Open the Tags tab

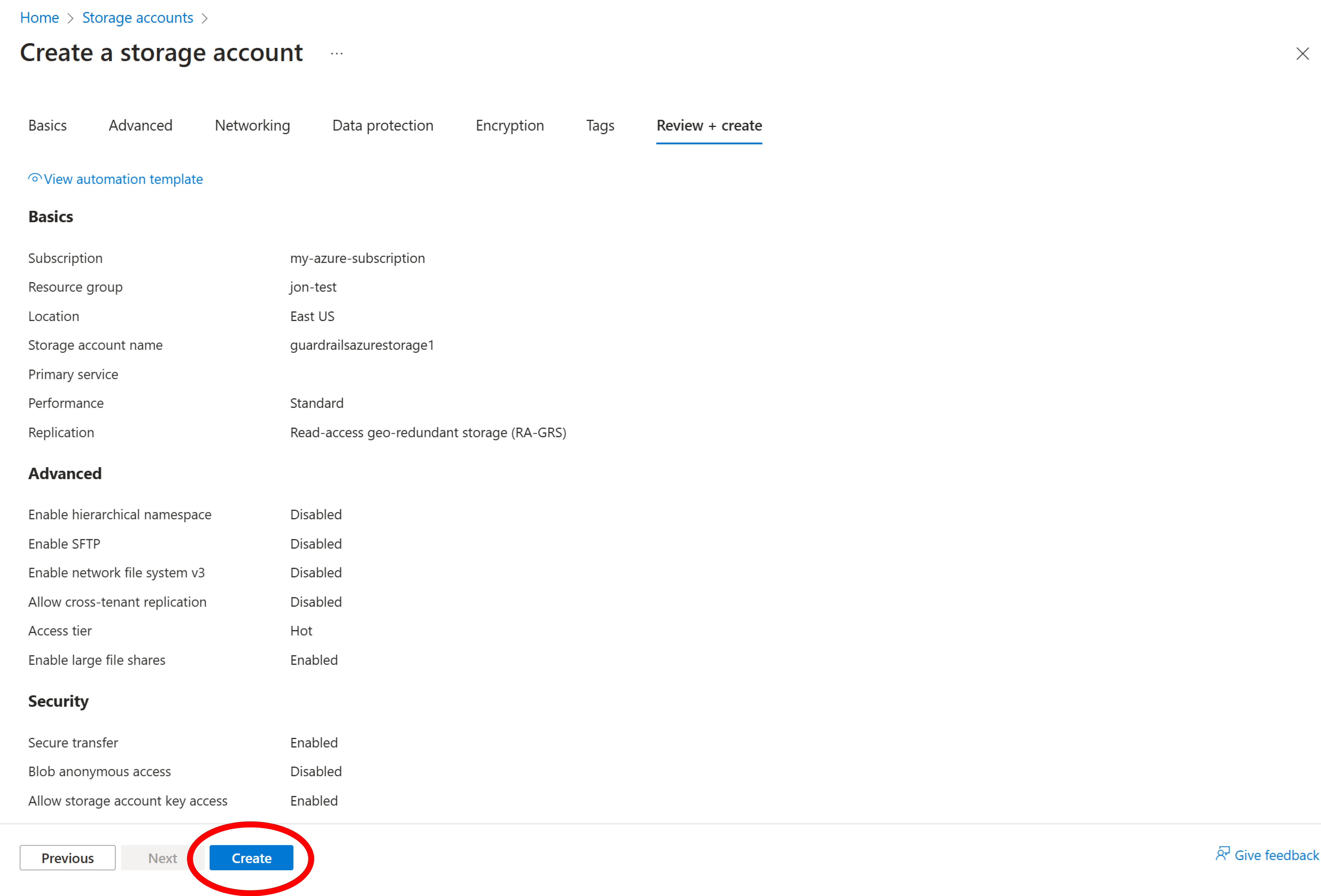(x=600, y=126)
